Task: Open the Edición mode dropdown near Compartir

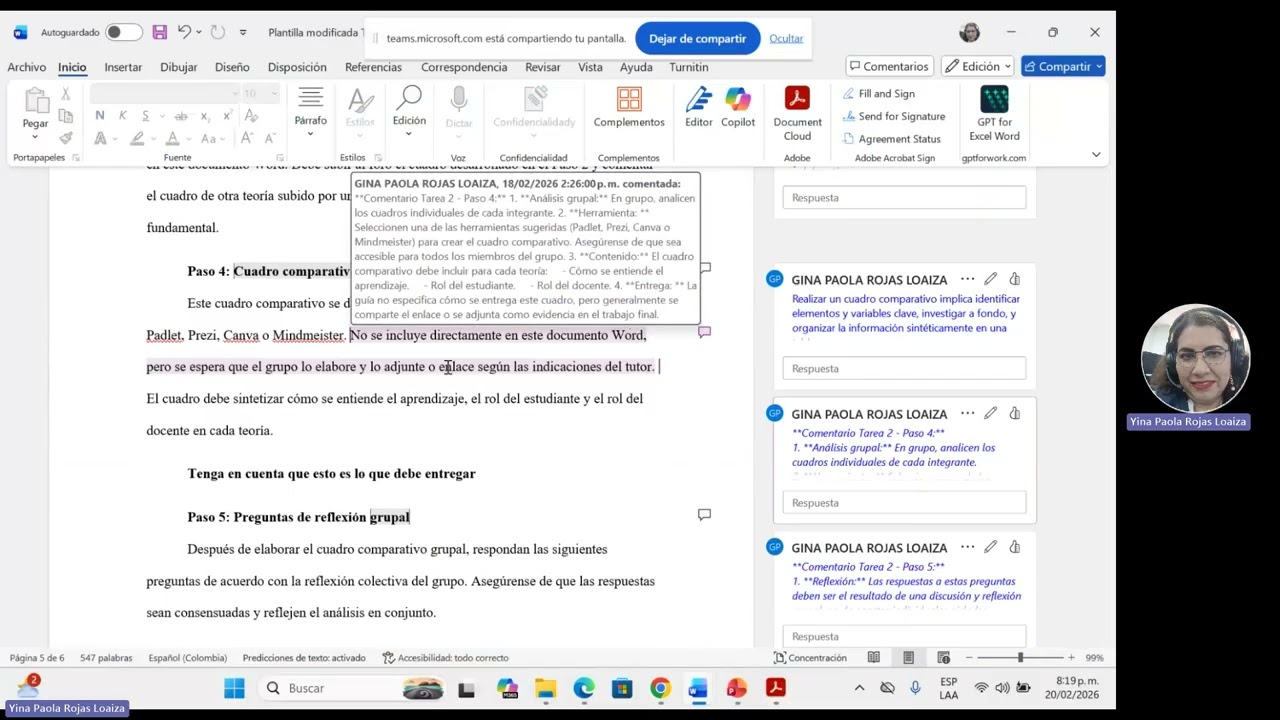Action: [978, 66]
